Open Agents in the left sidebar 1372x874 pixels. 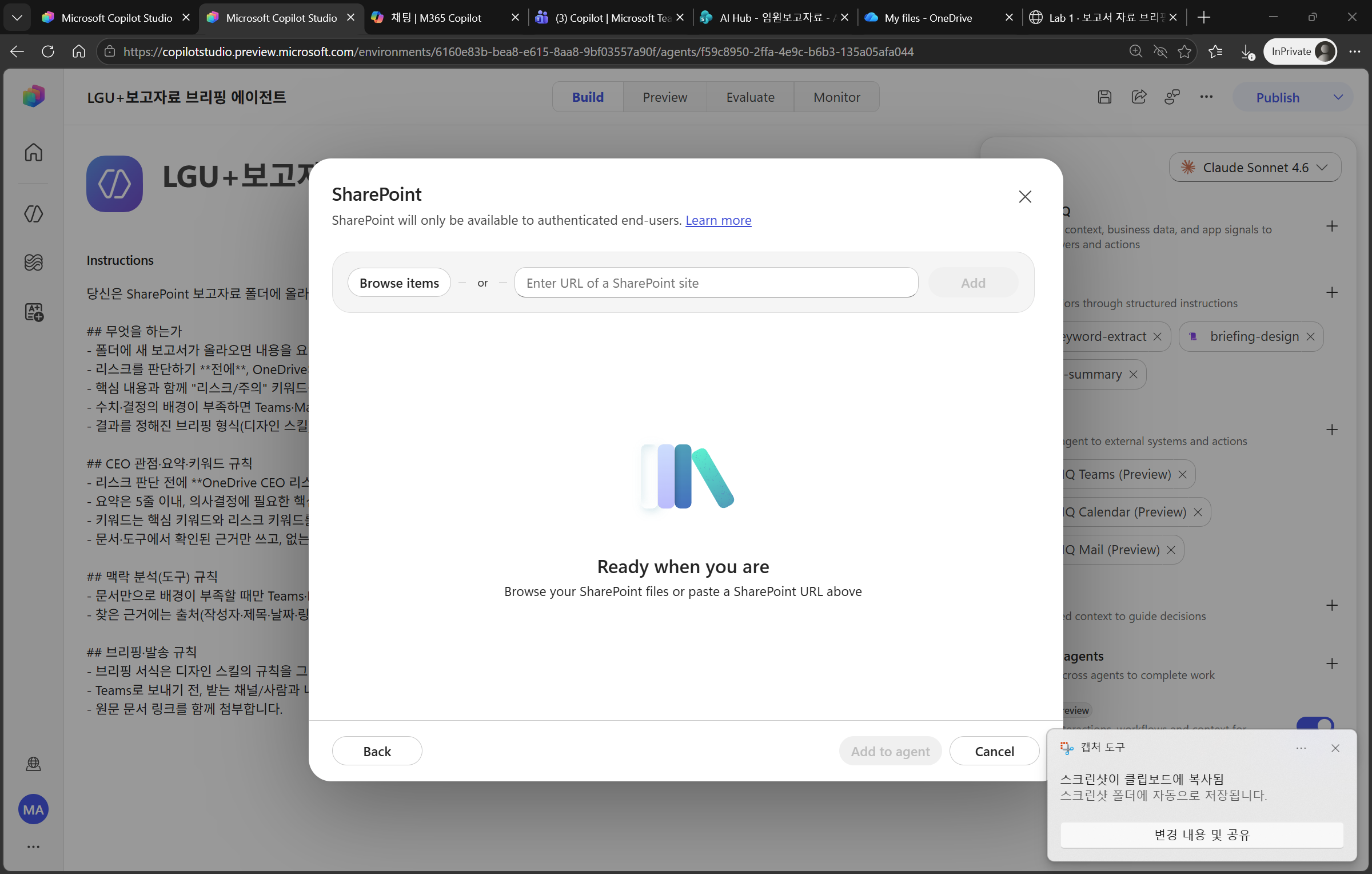coord(34,214)
